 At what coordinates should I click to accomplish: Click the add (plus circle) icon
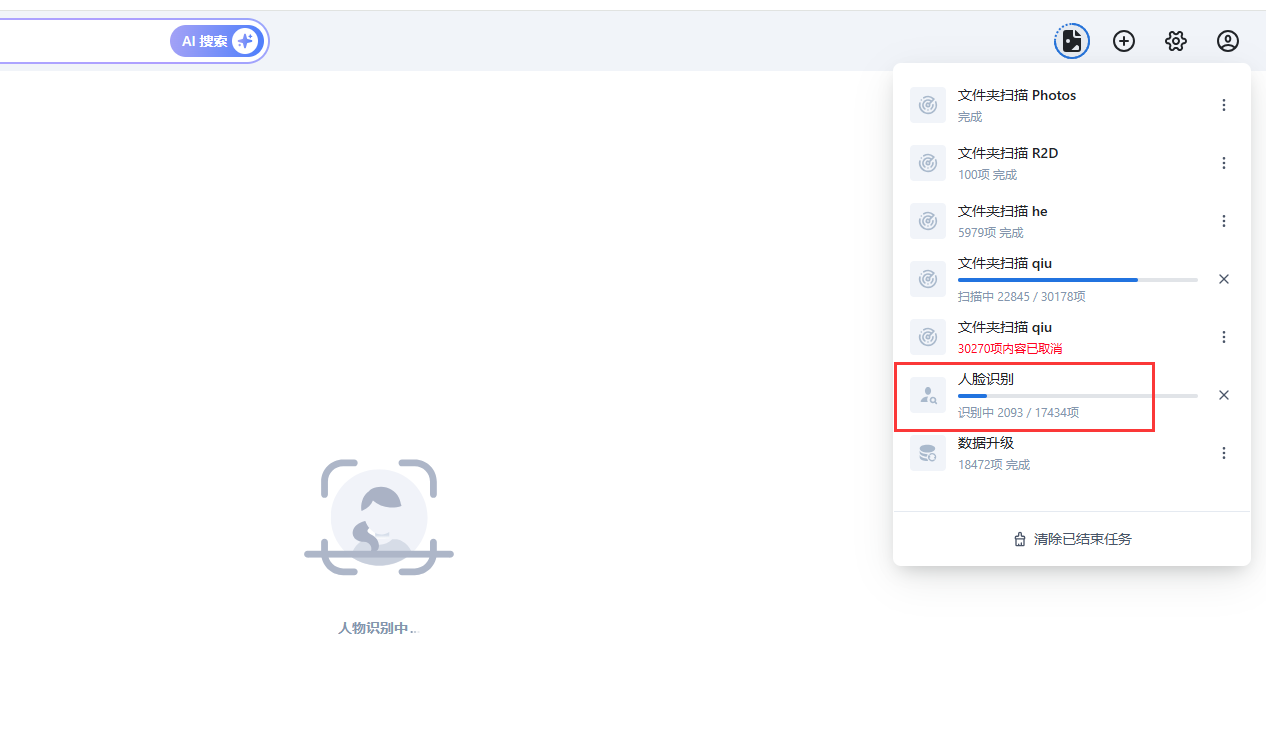(x=1124, y=41)
